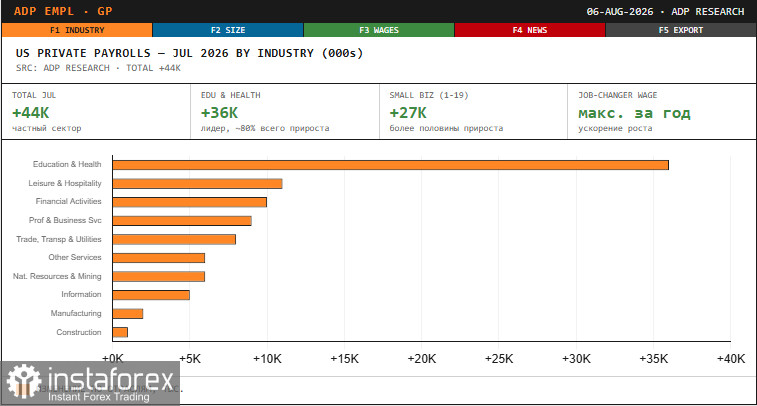This screenshot has width=757, height=406.
Task: Select the F5 EXPORT tab
Action: pos(681,30)
